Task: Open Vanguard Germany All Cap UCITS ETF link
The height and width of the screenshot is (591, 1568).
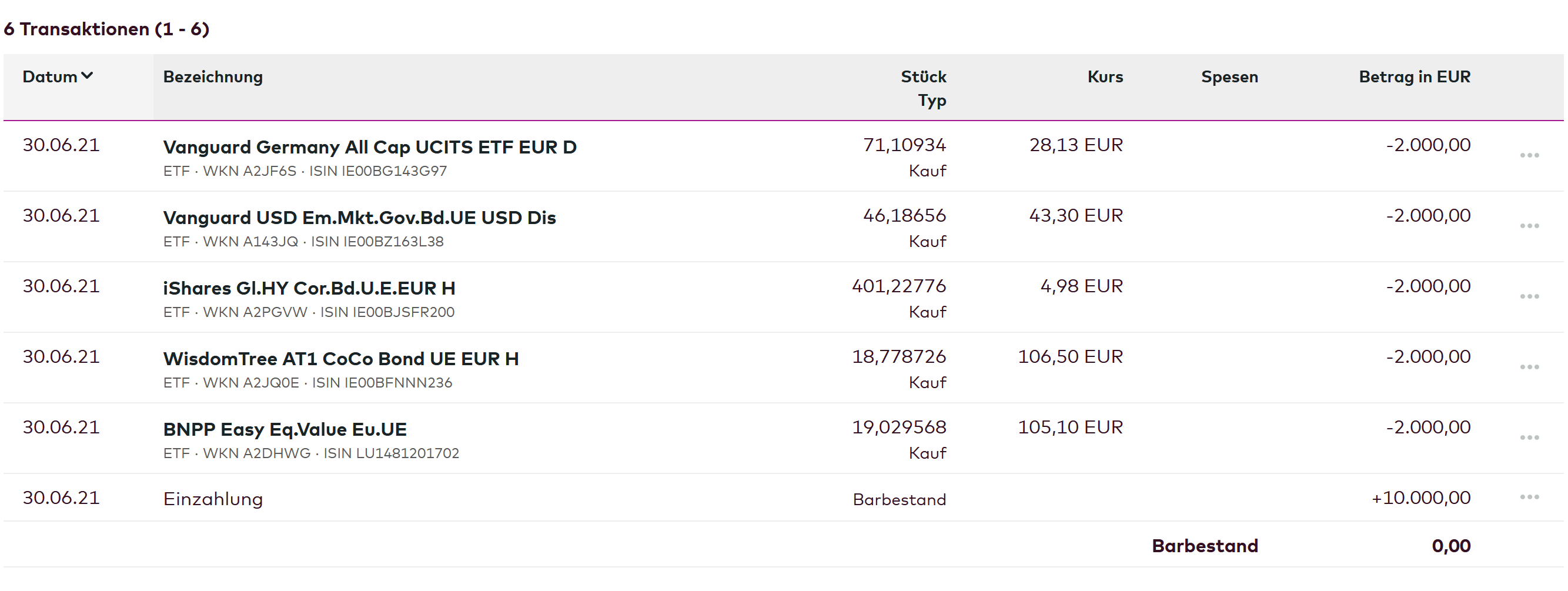Action: point(369,147)
